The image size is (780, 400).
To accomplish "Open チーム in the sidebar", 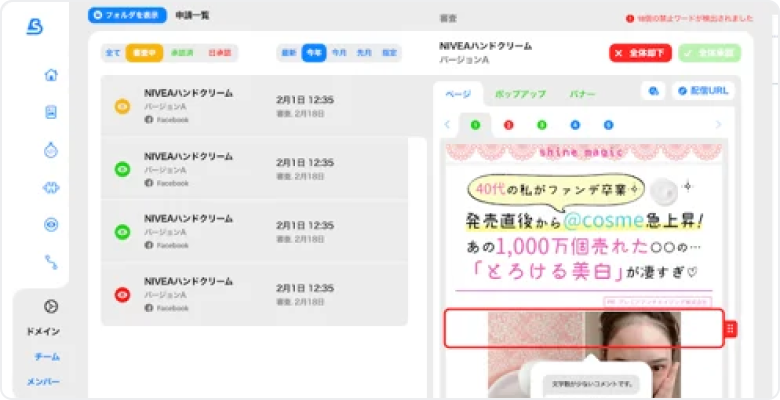I will point(47,357).
